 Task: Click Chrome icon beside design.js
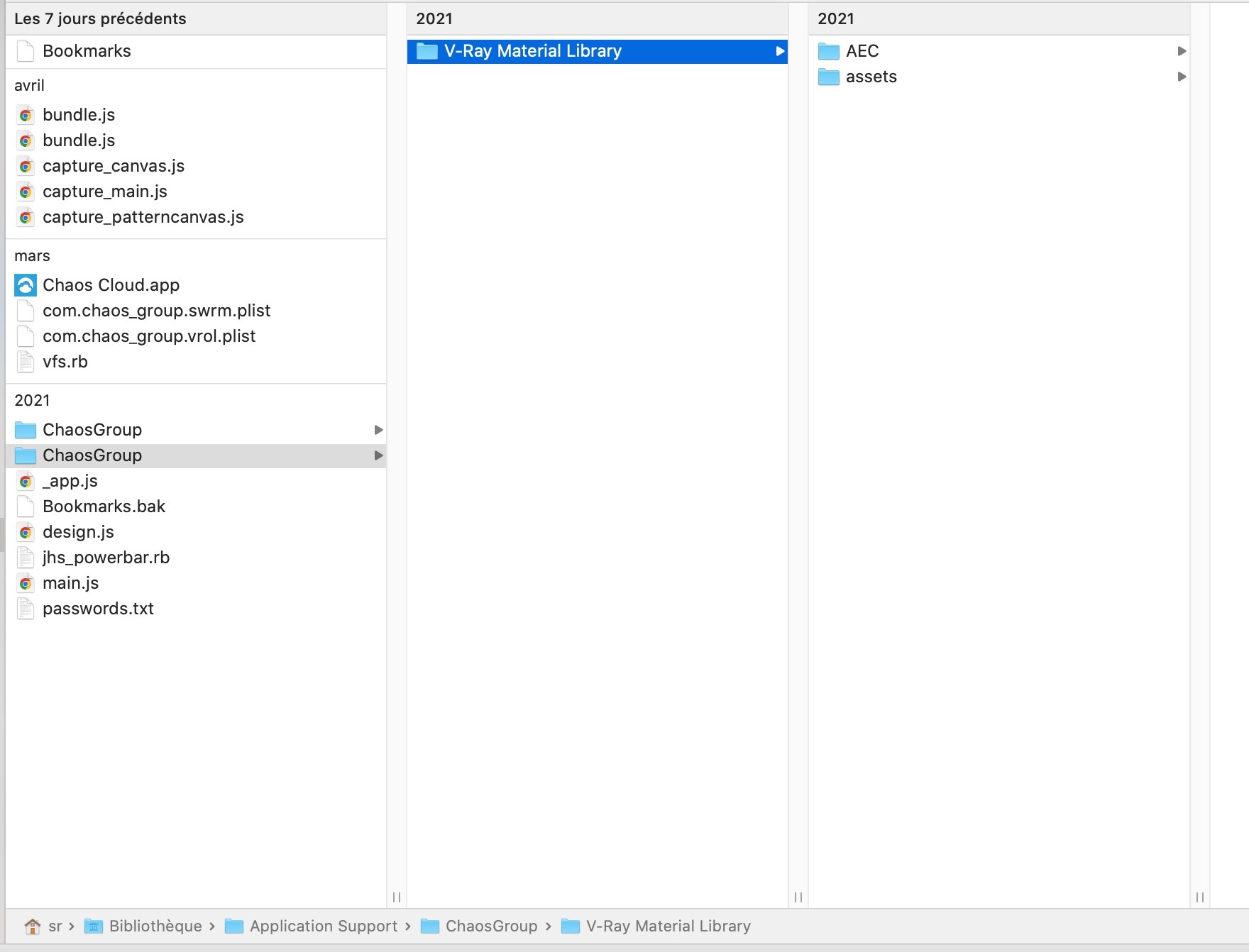point(26,532)
